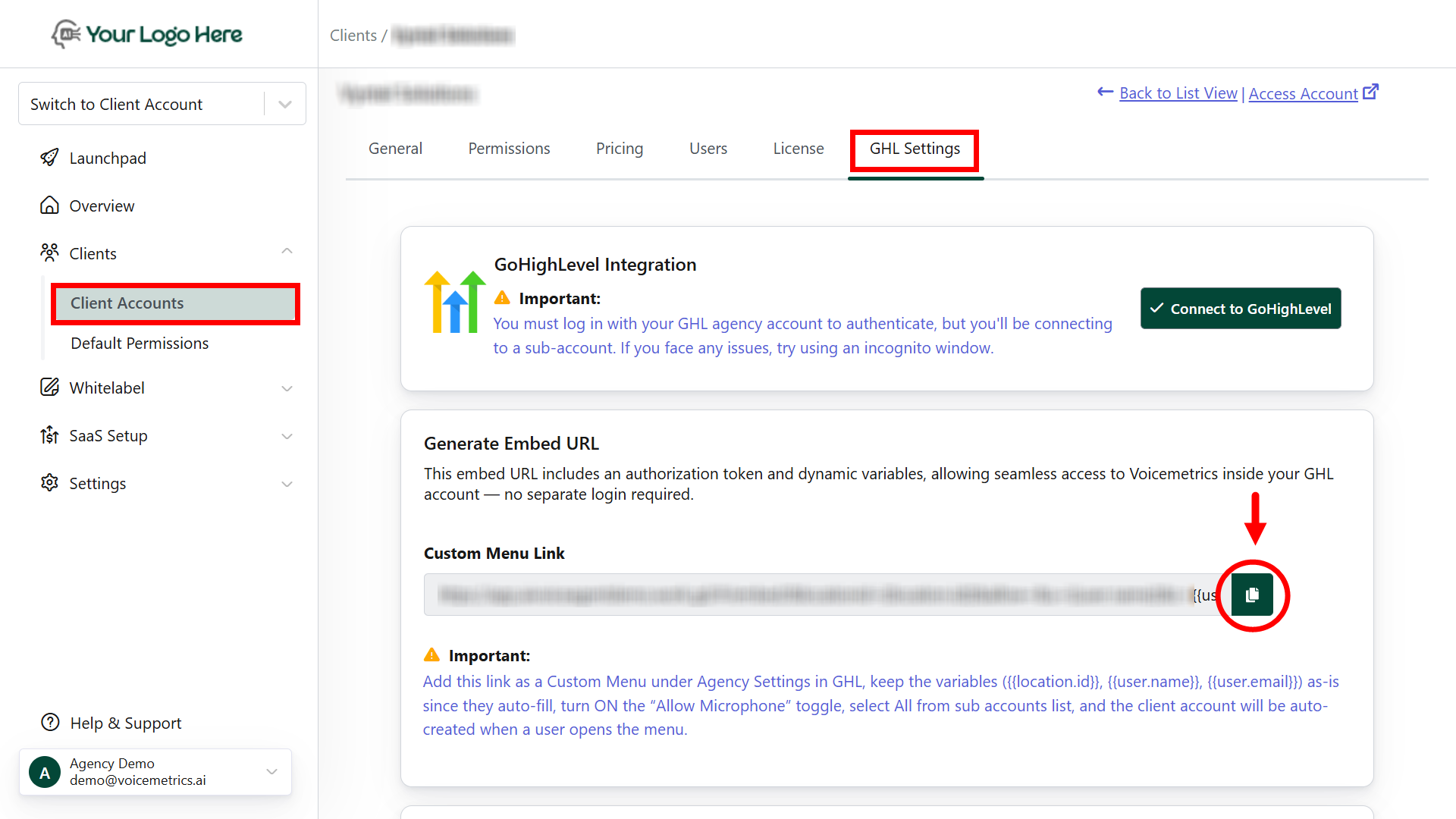Open the Agency Demo profile menu
The width and height of the screenshot is (1456, 819).
(x=271, y=771)
